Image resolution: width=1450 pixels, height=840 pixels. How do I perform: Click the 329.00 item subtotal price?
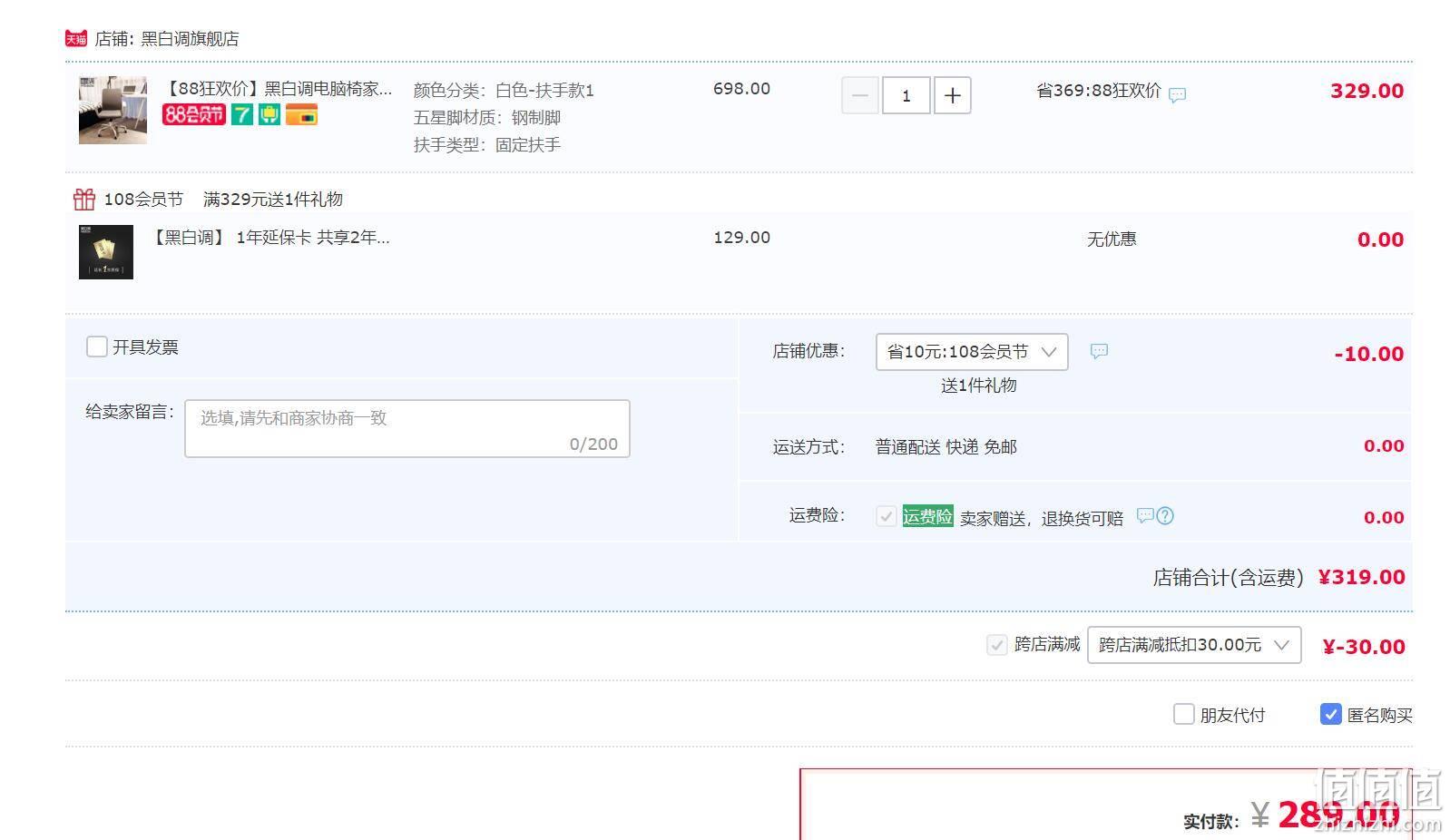coord(1367,91)
